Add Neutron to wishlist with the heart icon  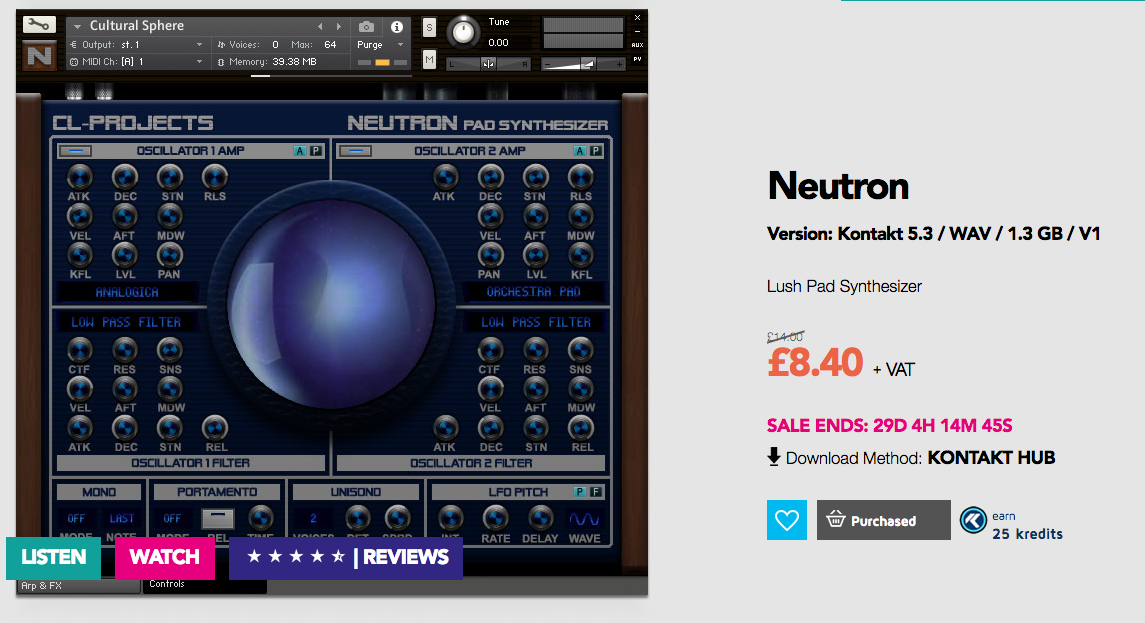(786, 520)
